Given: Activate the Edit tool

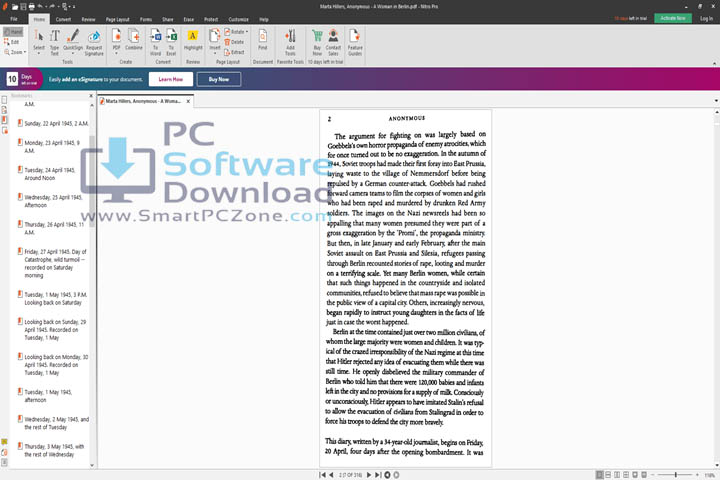Looking at the screenshot, I should click(x=12, y=42).
